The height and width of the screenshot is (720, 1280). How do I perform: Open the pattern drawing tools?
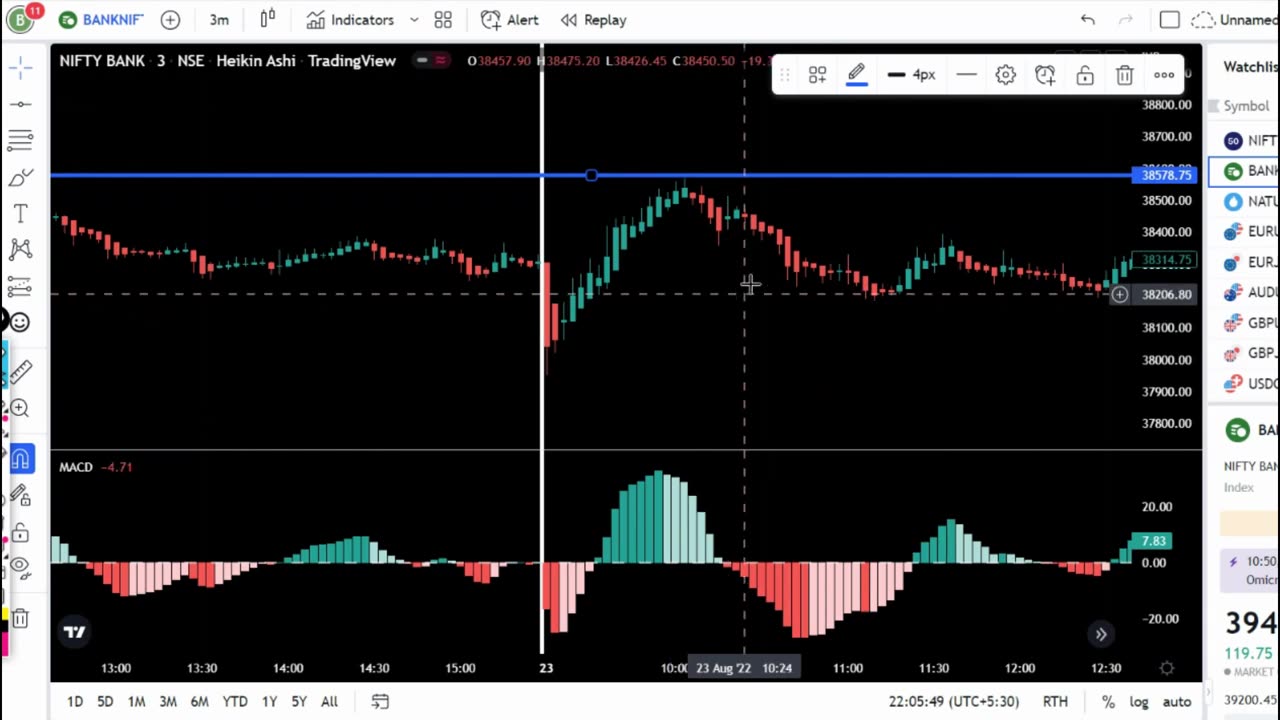click(x=20, y=249)
